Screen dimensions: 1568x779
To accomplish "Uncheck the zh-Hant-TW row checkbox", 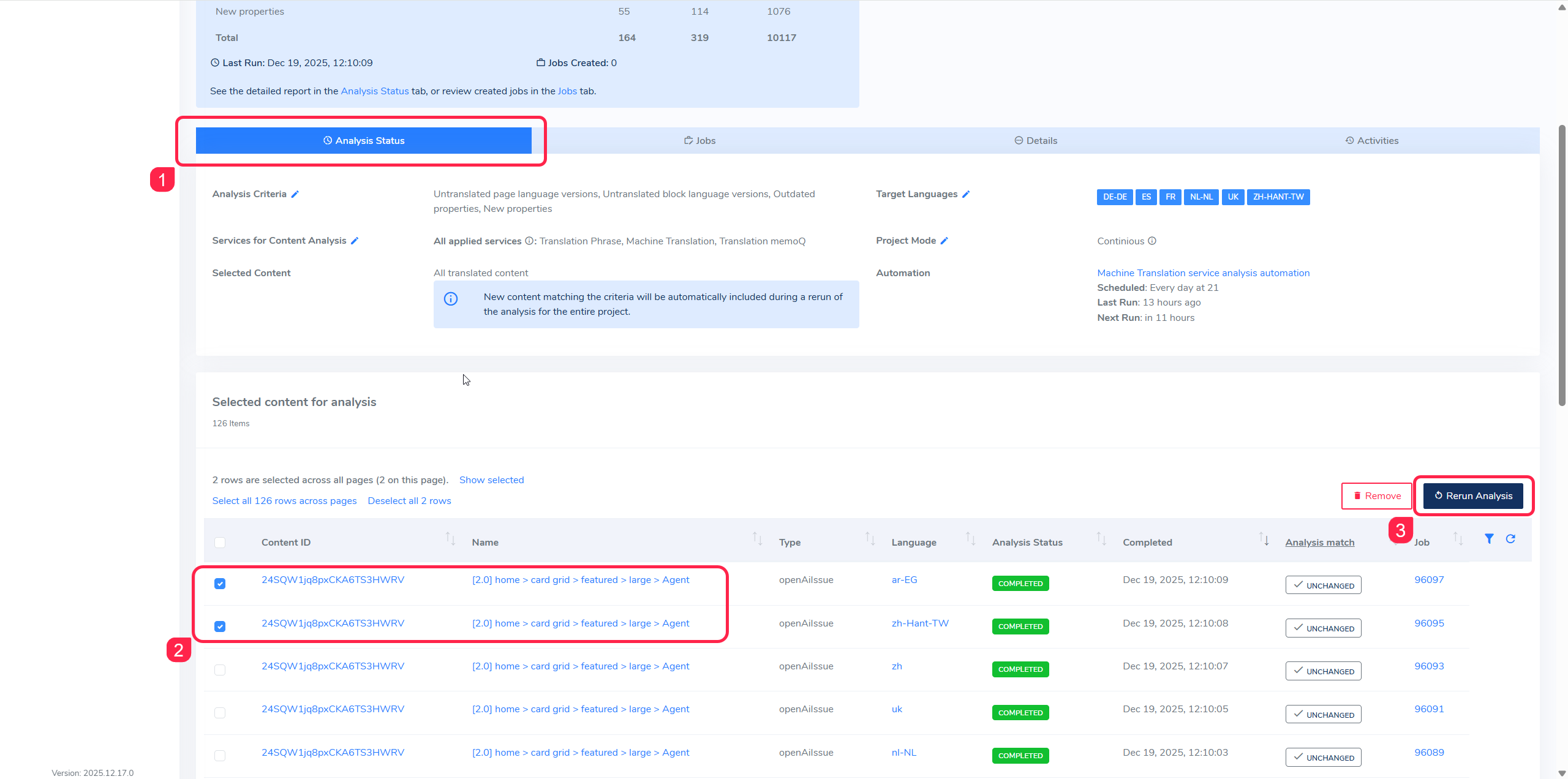I will tap(220, 627).
